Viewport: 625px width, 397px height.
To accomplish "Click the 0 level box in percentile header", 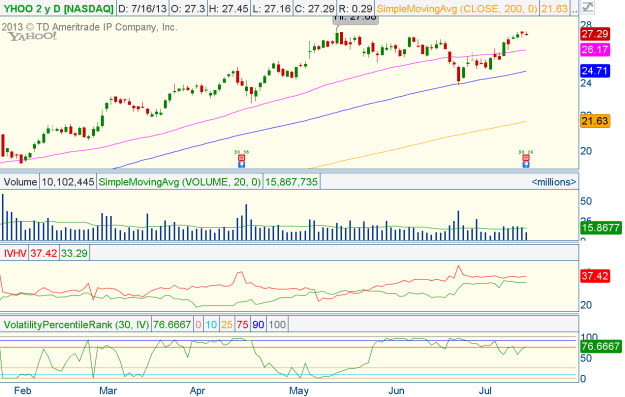I will 198,324.
